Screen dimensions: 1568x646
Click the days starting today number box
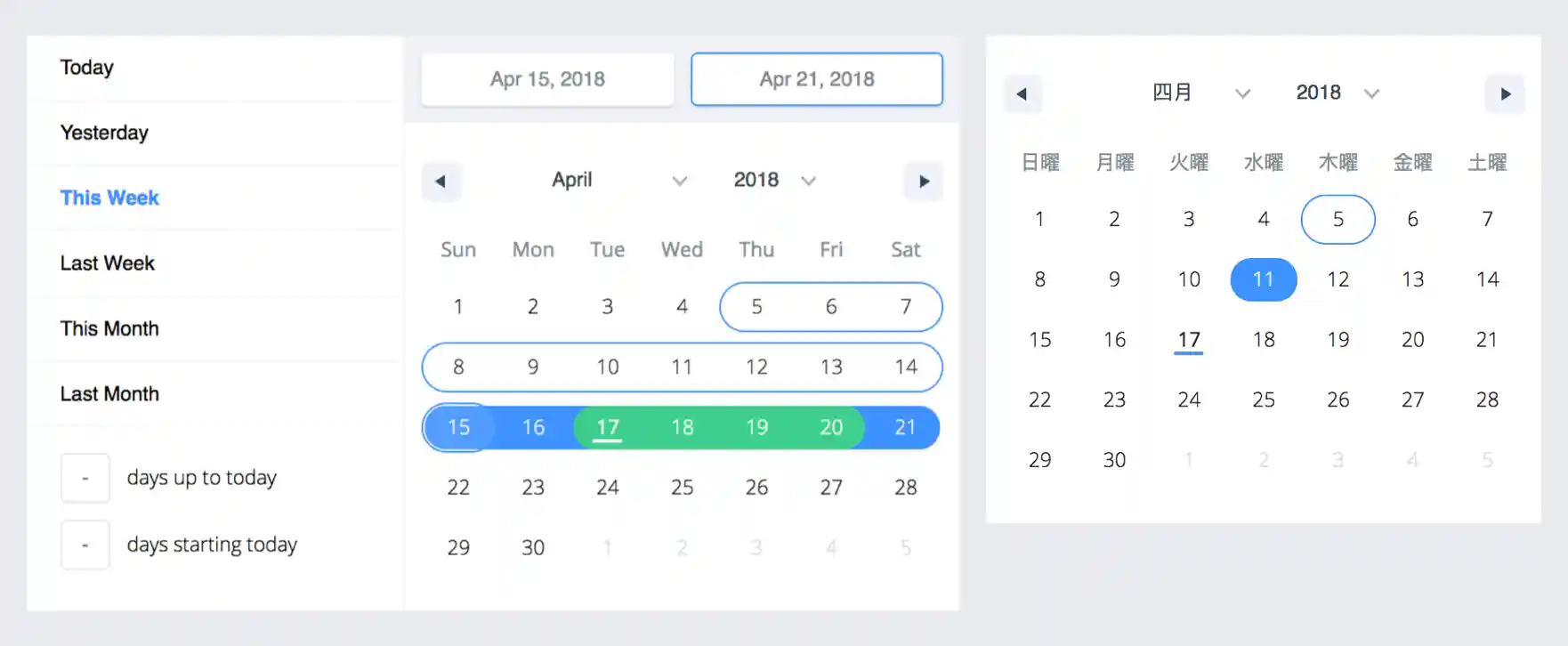click(85, 545)
